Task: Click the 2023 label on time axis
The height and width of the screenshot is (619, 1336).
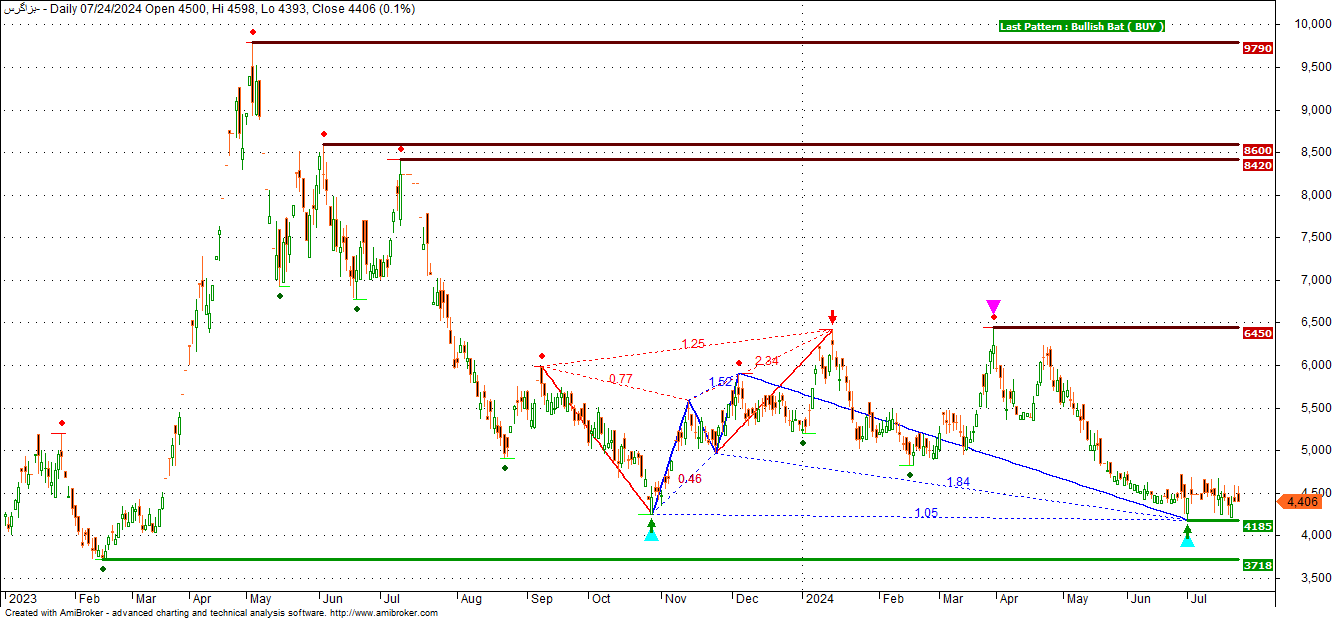Action: tap(23, 598)
